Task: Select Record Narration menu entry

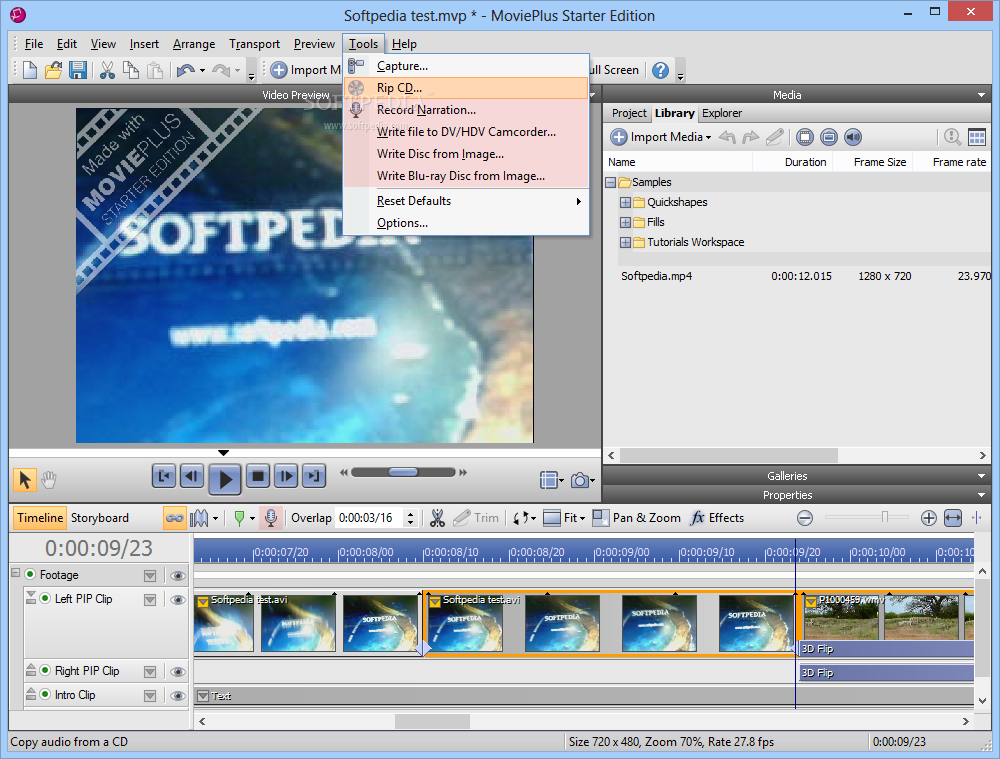Action: tap(466, 110)
